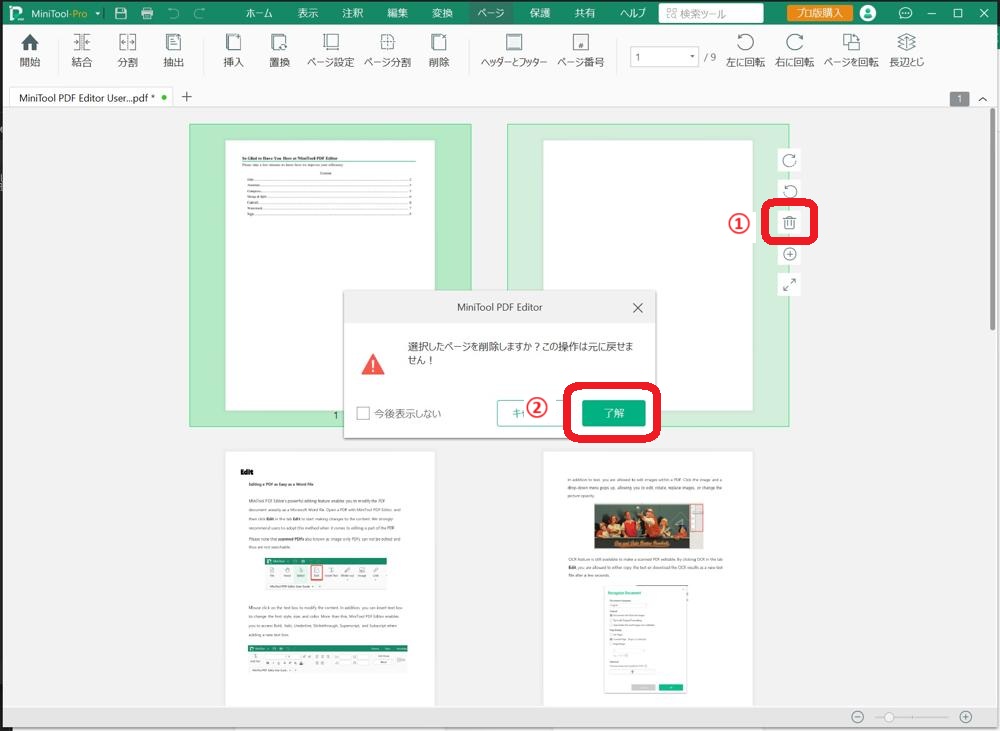This screenshot has height=731, width=1000.
Task: Close the MiniTool PDF Editor dialog
Action: coord(637,307)
